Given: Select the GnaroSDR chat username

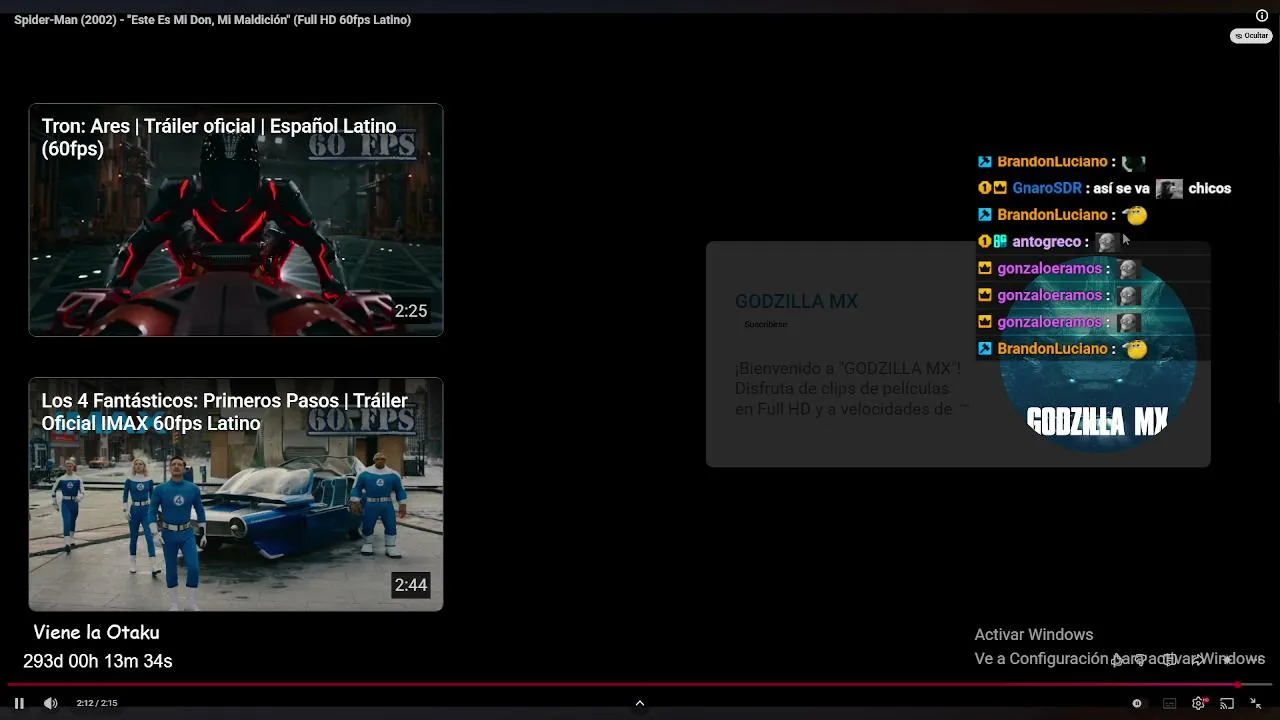Looking at the screenshot, I should pos(1047,188).
